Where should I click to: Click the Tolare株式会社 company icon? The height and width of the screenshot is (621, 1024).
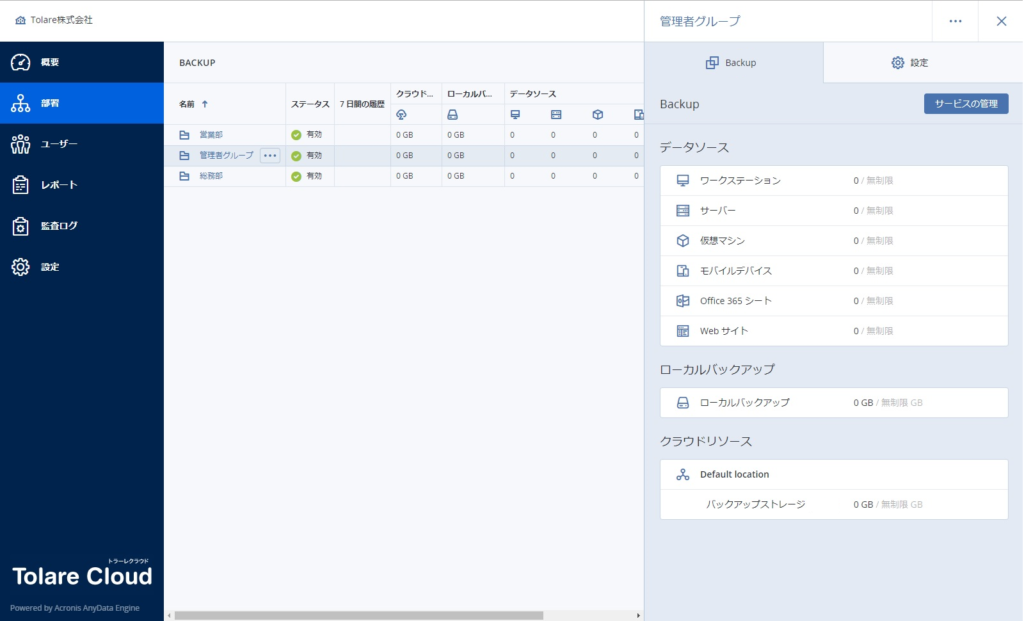20,20
